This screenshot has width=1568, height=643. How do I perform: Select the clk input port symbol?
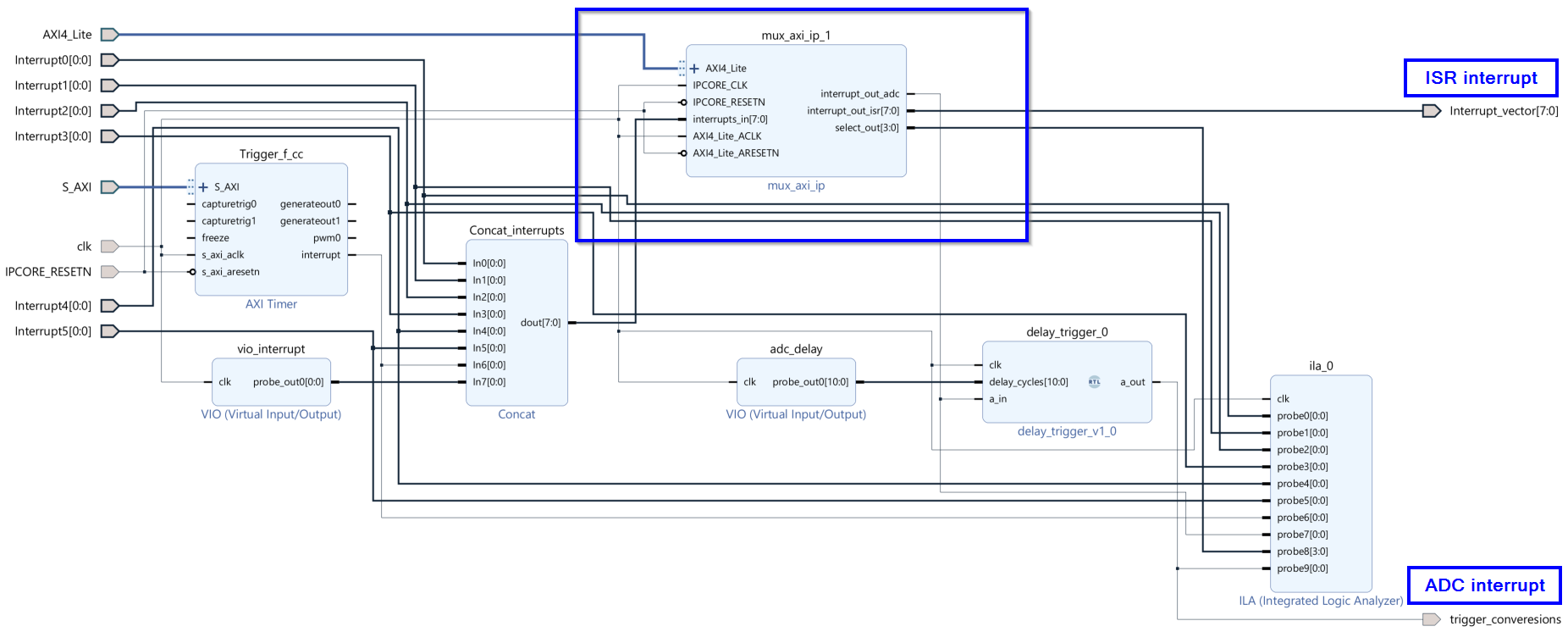click(109, 247)
